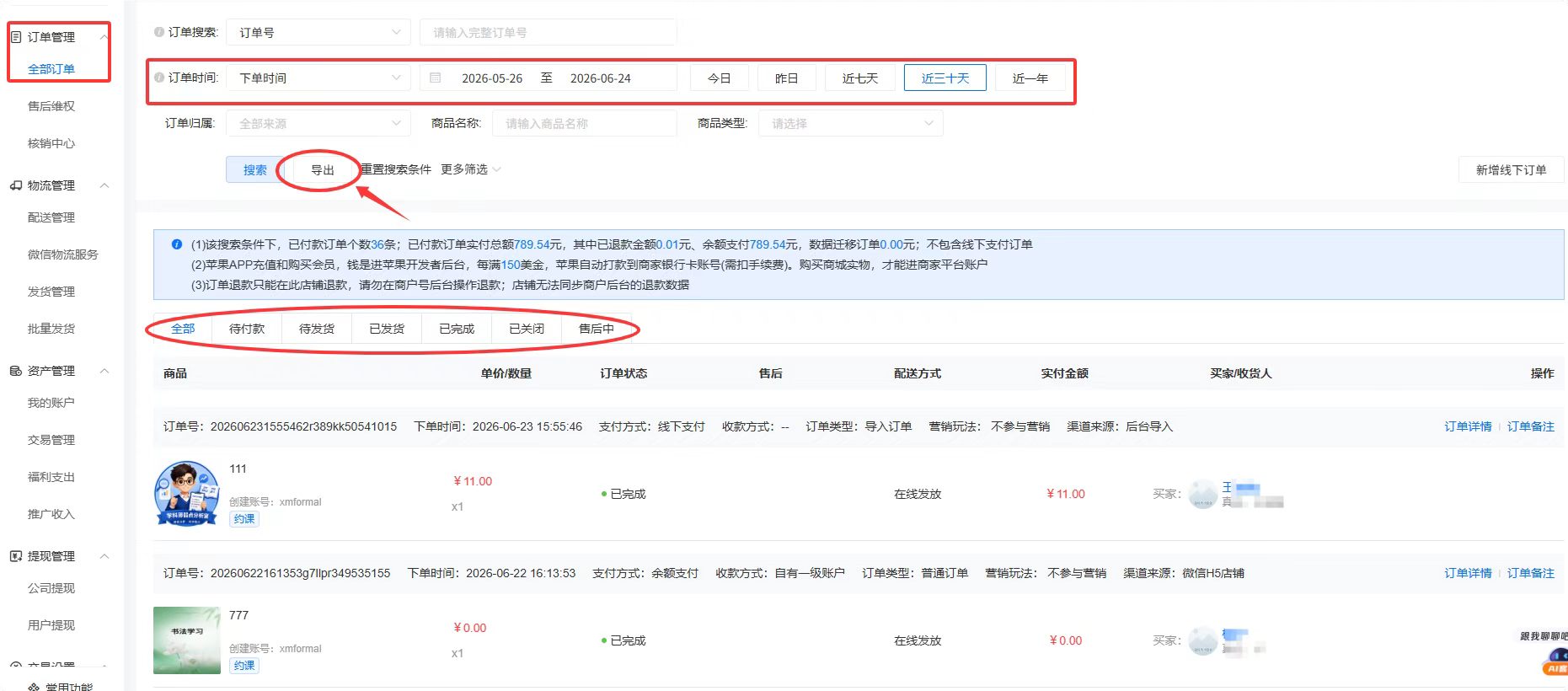Click the 商品名称 input field
Viewport: 1568px width, 691px height.
[585, 123]
